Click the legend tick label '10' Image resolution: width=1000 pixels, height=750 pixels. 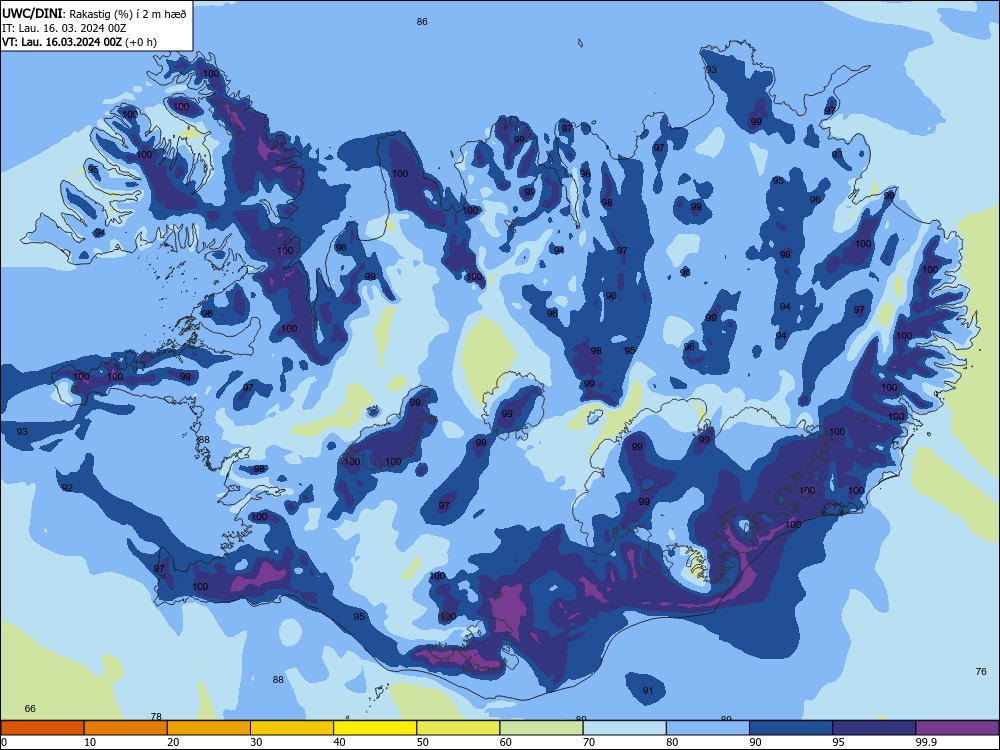(90, 742)
